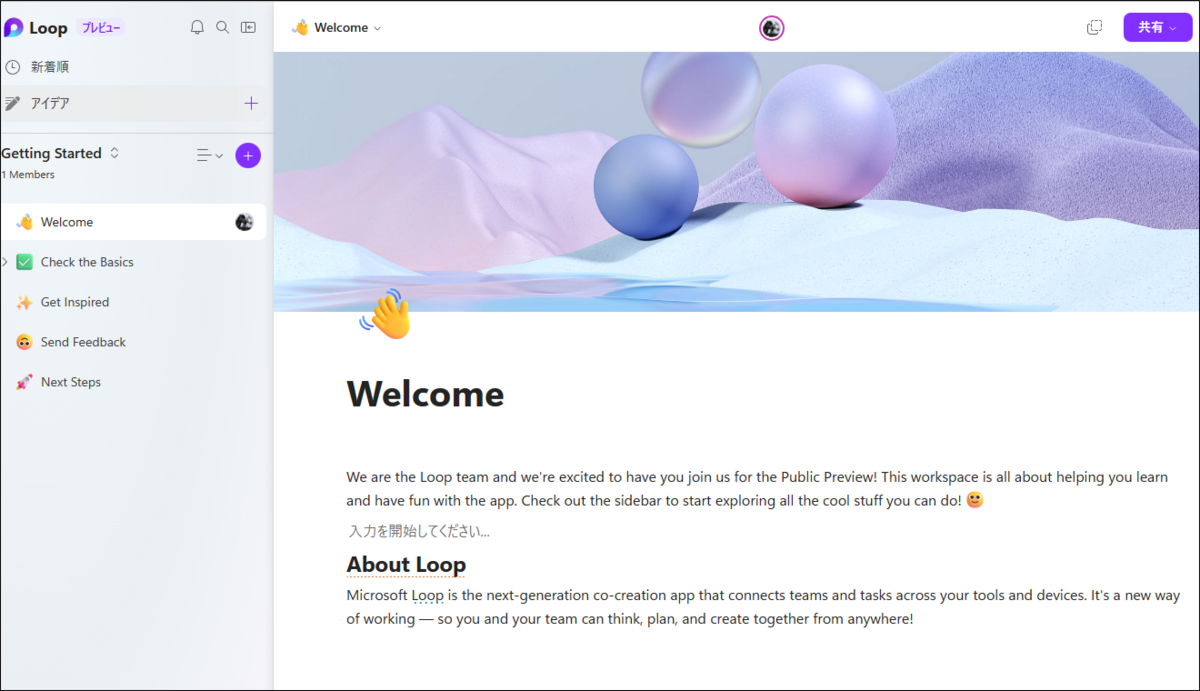This screenshot has height=691, width=1200.
Task: Add a new idea with plus icon
Action: pyautogui.click(x=251, y=103)
